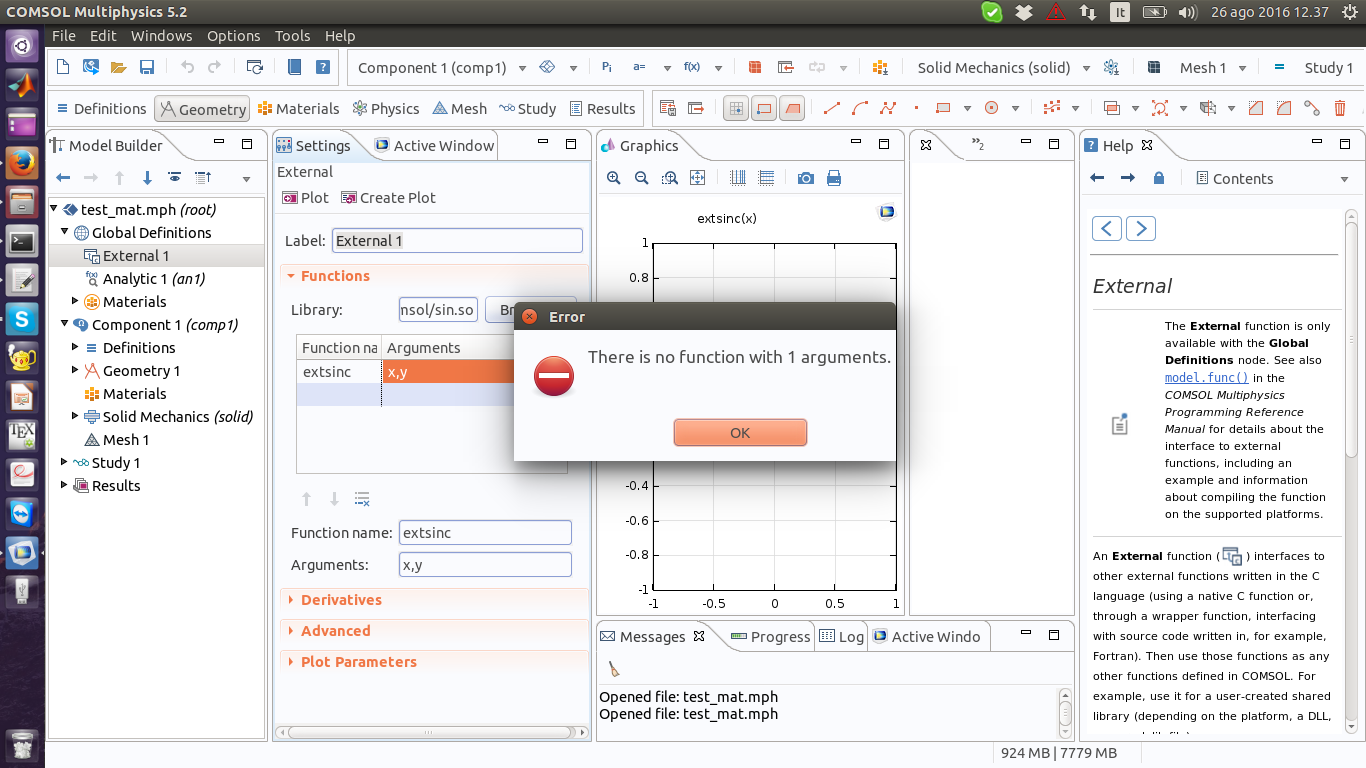Screen dimensions: 1366x768
Task: Take a snapshot with the camera icon
Action: point(805,178)
